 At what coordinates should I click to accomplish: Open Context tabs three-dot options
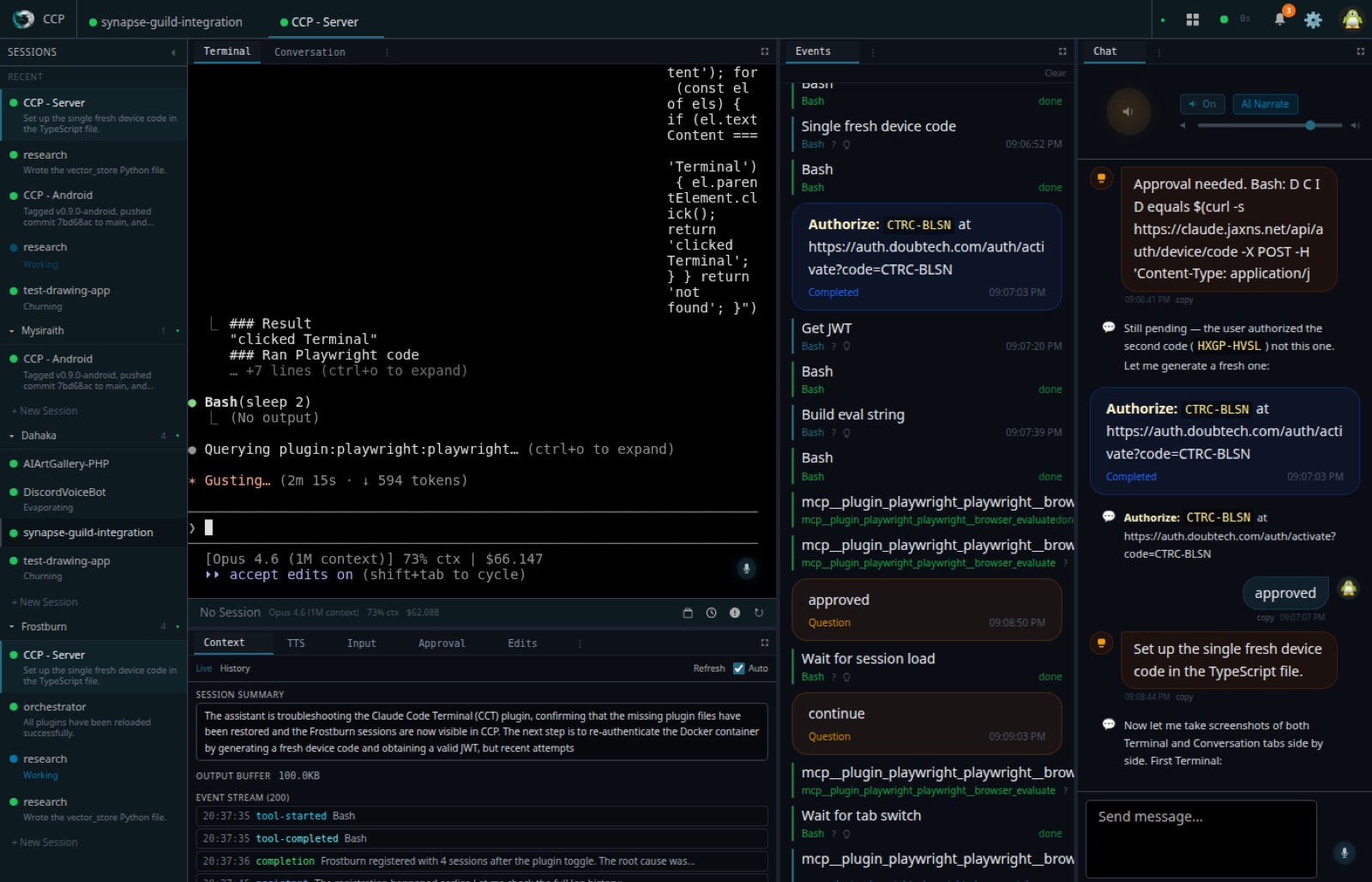(580, 643)
